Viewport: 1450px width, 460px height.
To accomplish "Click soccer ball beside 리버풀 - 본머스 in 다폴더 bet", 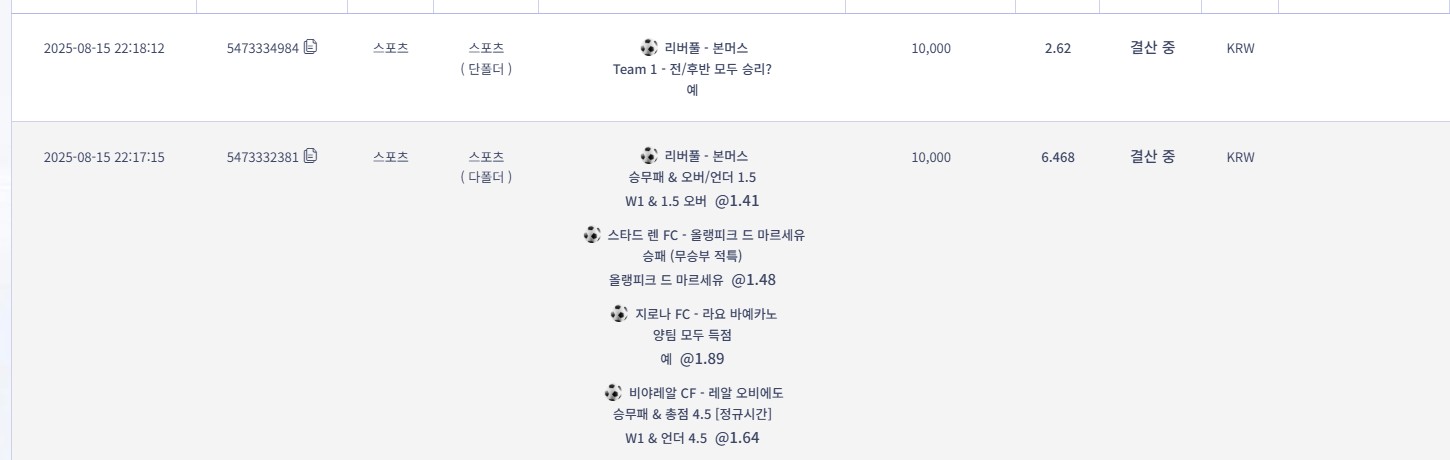I will coord(649,155).
